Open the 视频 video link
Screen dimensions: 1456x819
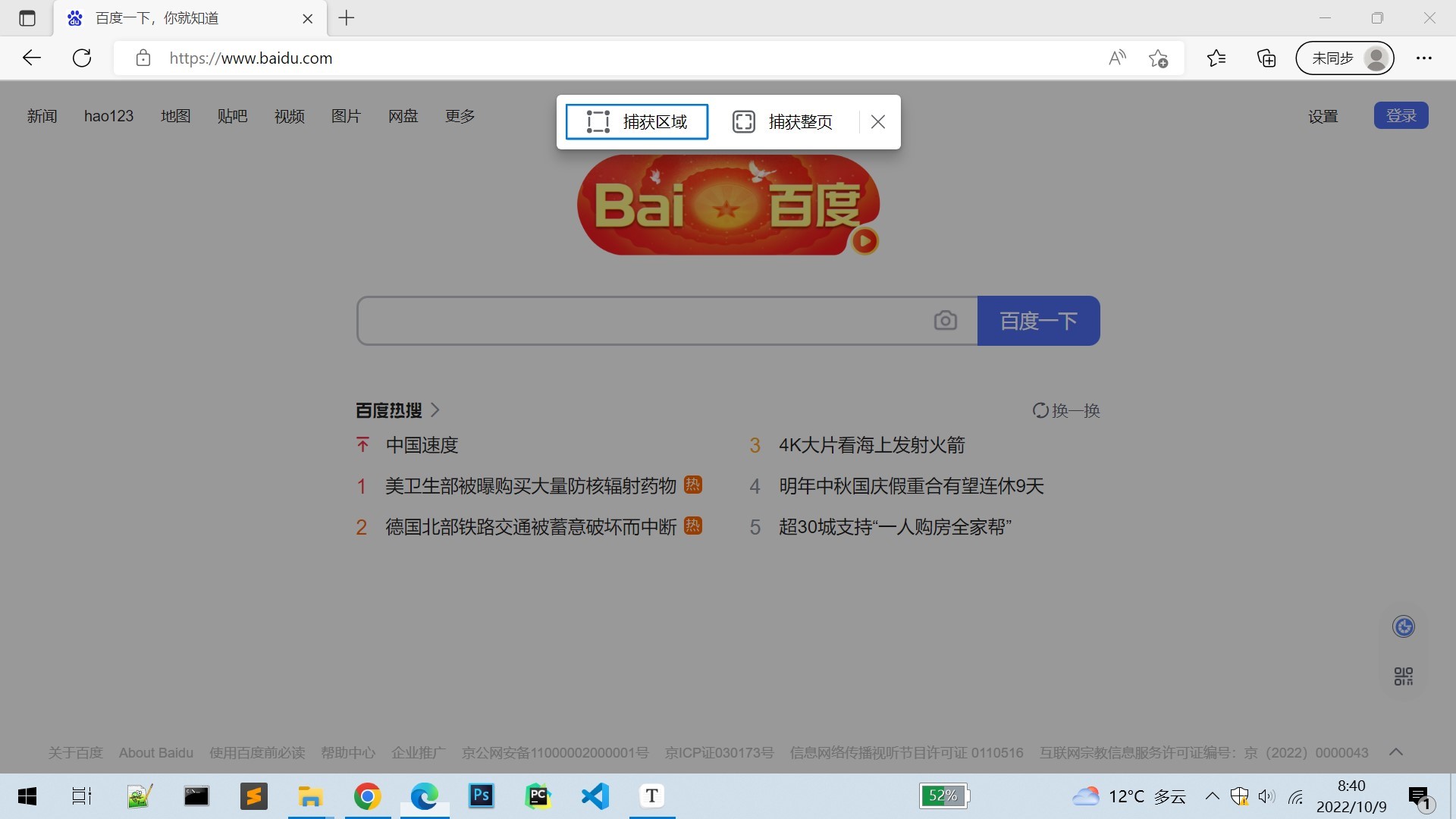(x=290, y=116)
